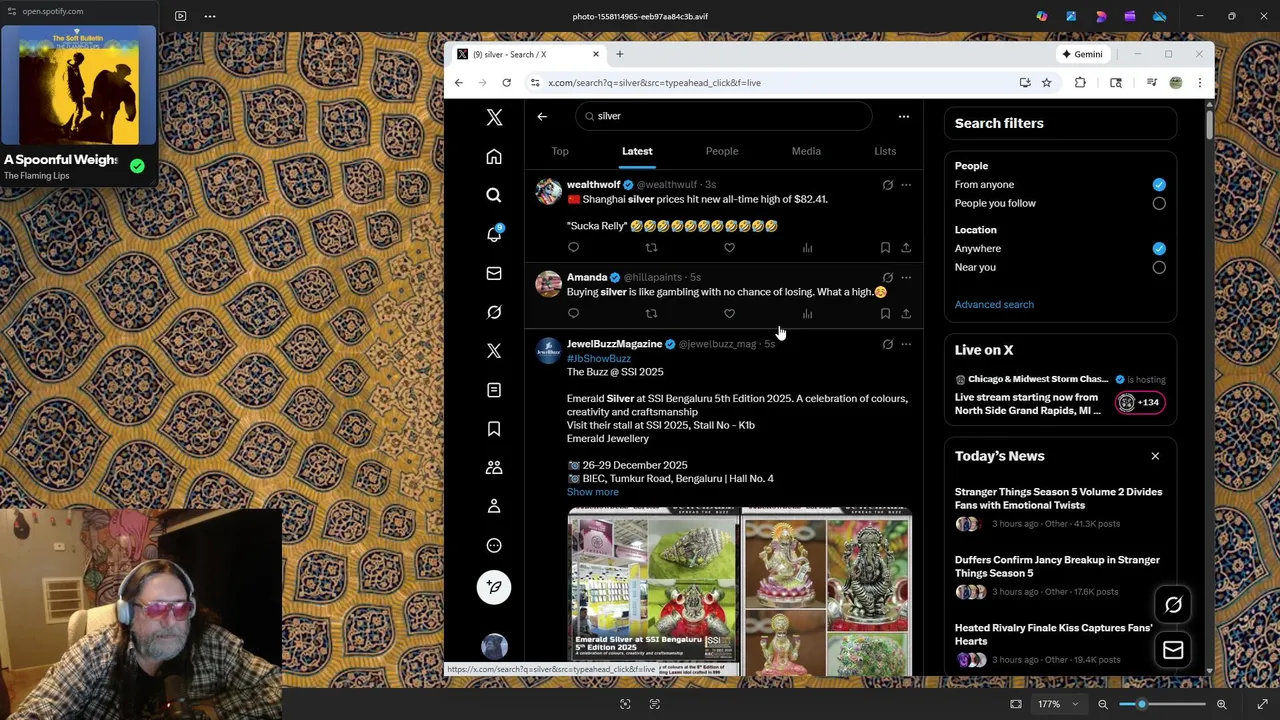Open more options on wealthwolf's post

[x=906, y=185]
